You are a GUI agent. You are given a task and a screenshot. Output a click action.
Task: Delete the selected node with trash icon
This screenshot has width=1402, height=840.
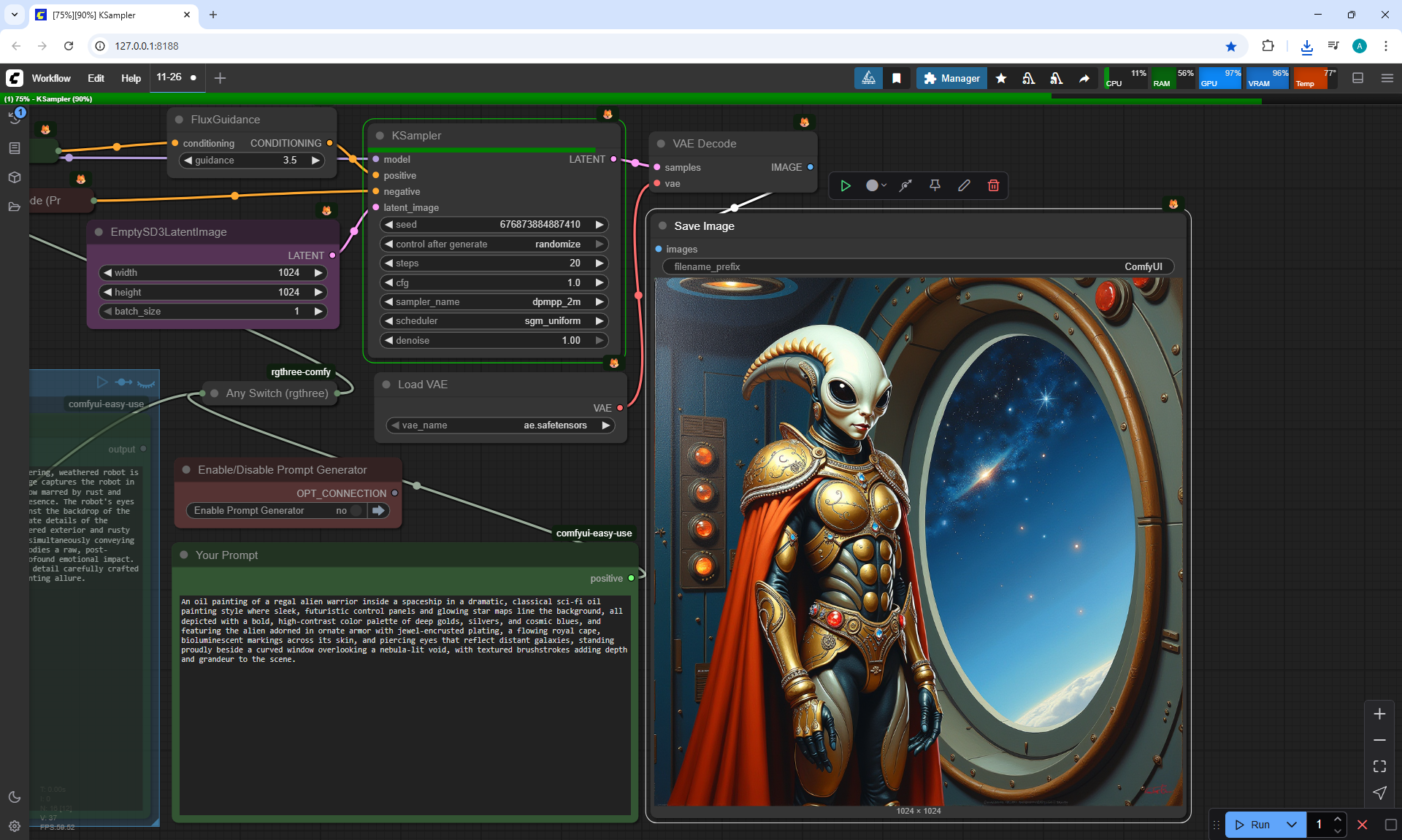pos(993,185)
